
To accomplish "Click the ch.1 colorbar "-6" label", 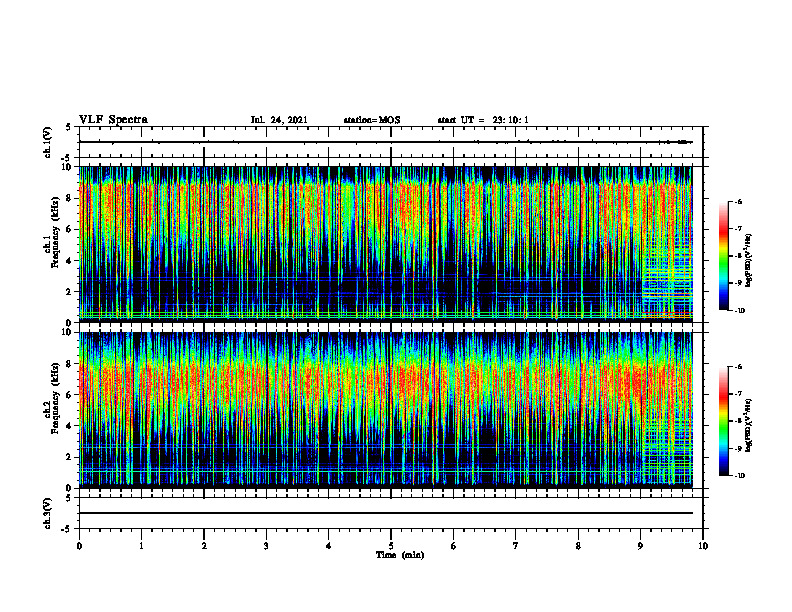I will click(737, 201).
